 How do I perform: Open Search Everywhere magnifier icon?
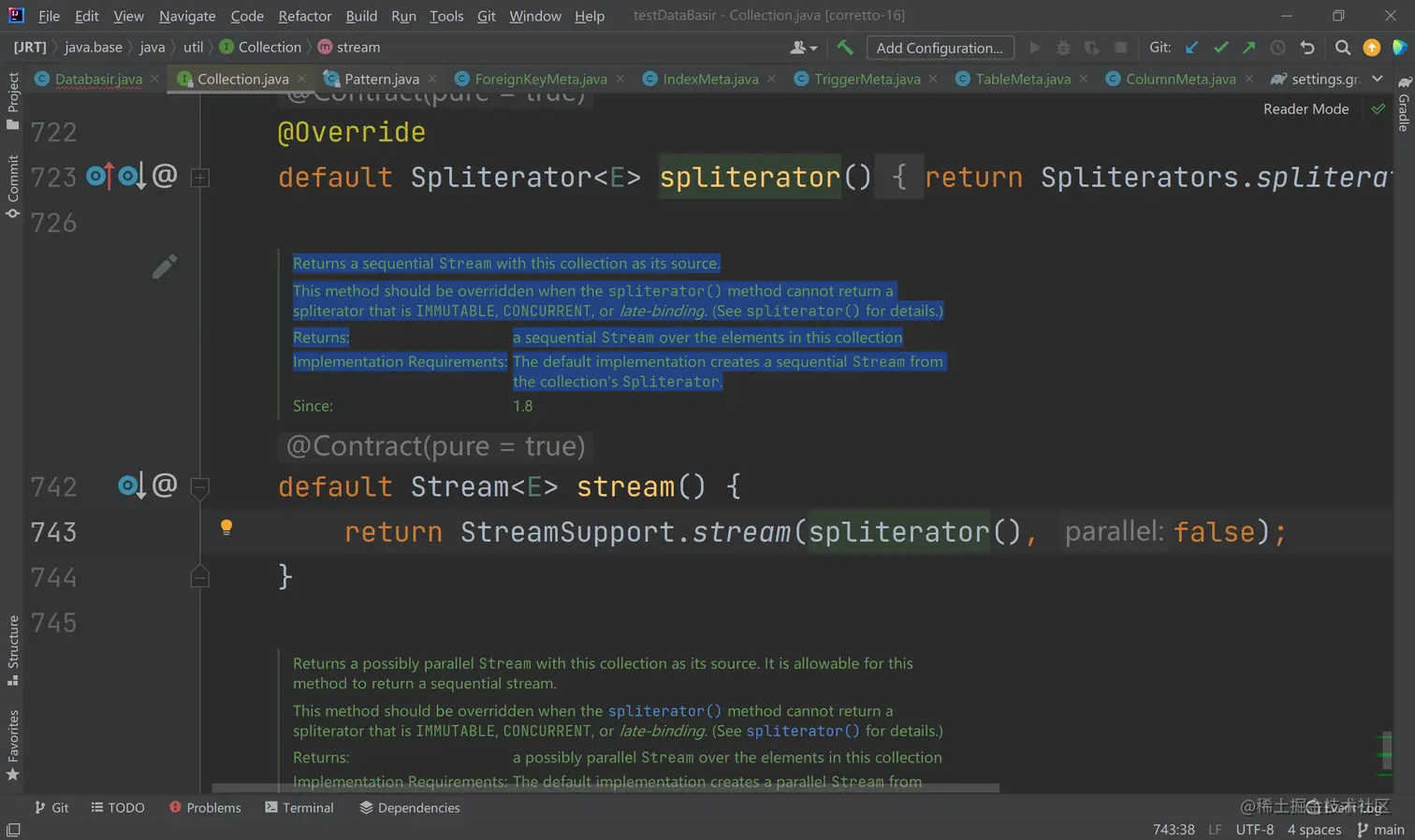1343,48
